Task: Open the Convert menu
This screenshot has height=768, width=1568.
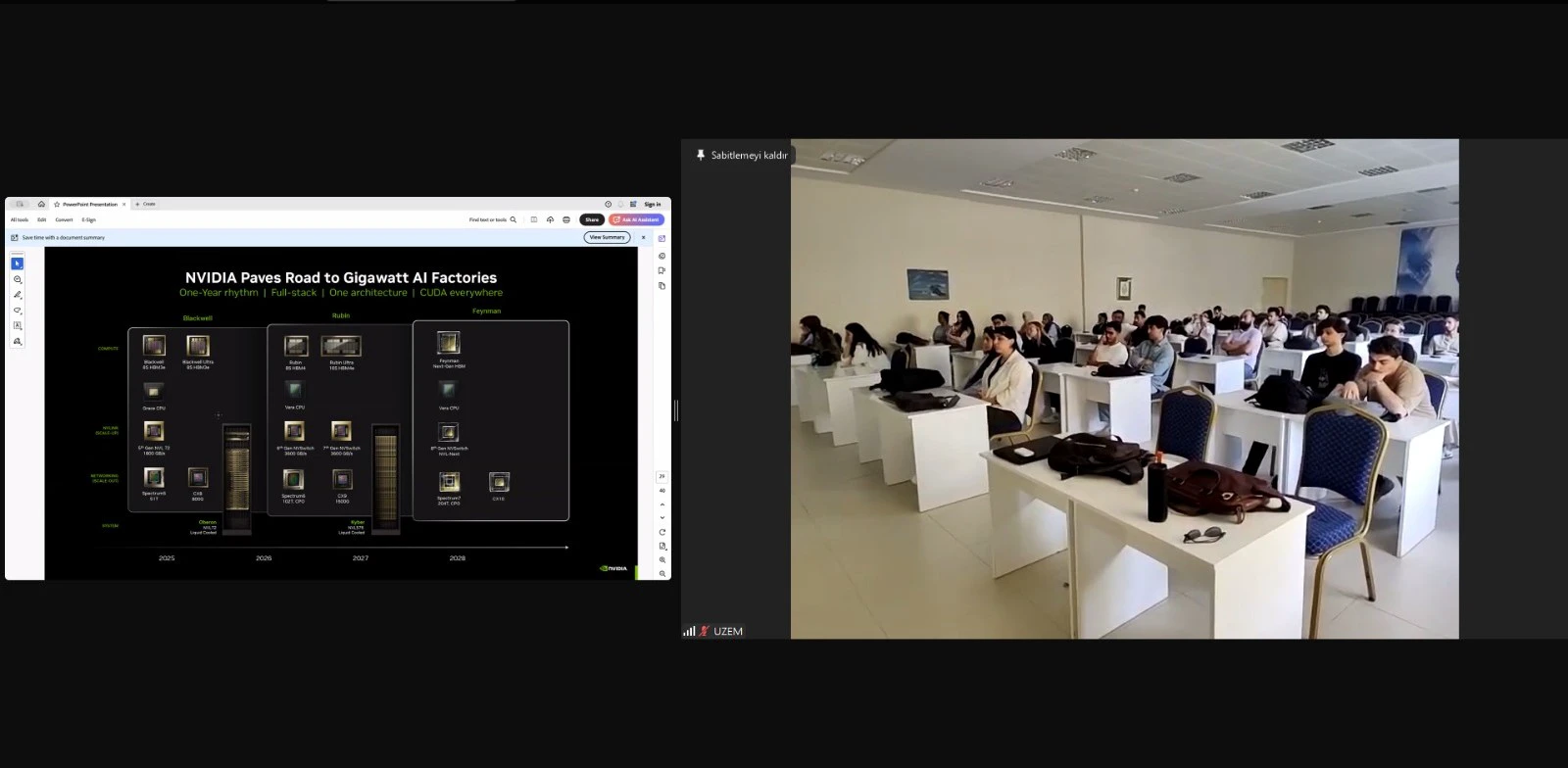Action: (64, 219)
